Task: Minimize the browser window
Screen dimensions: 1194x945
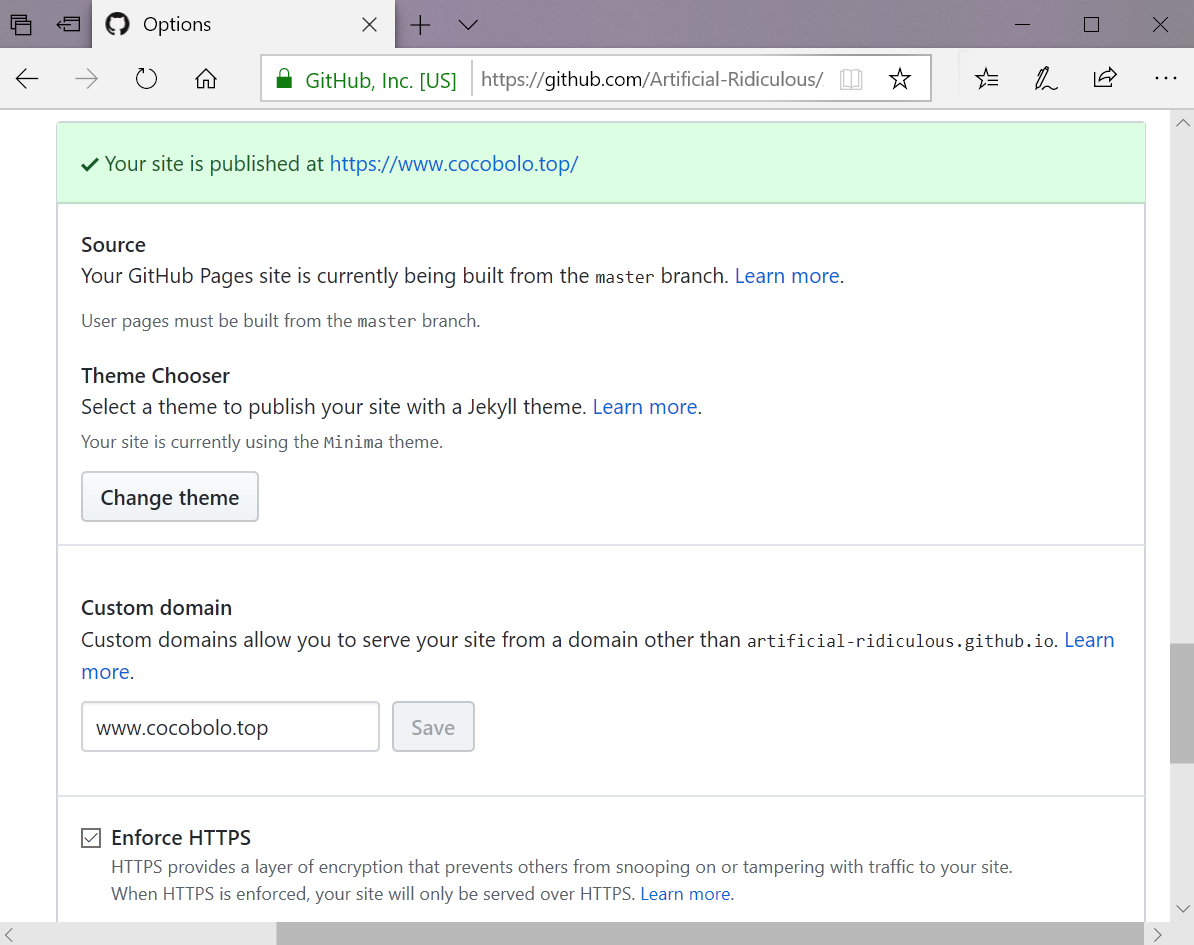Action: pyautogui.click(x=1023, y=24)
